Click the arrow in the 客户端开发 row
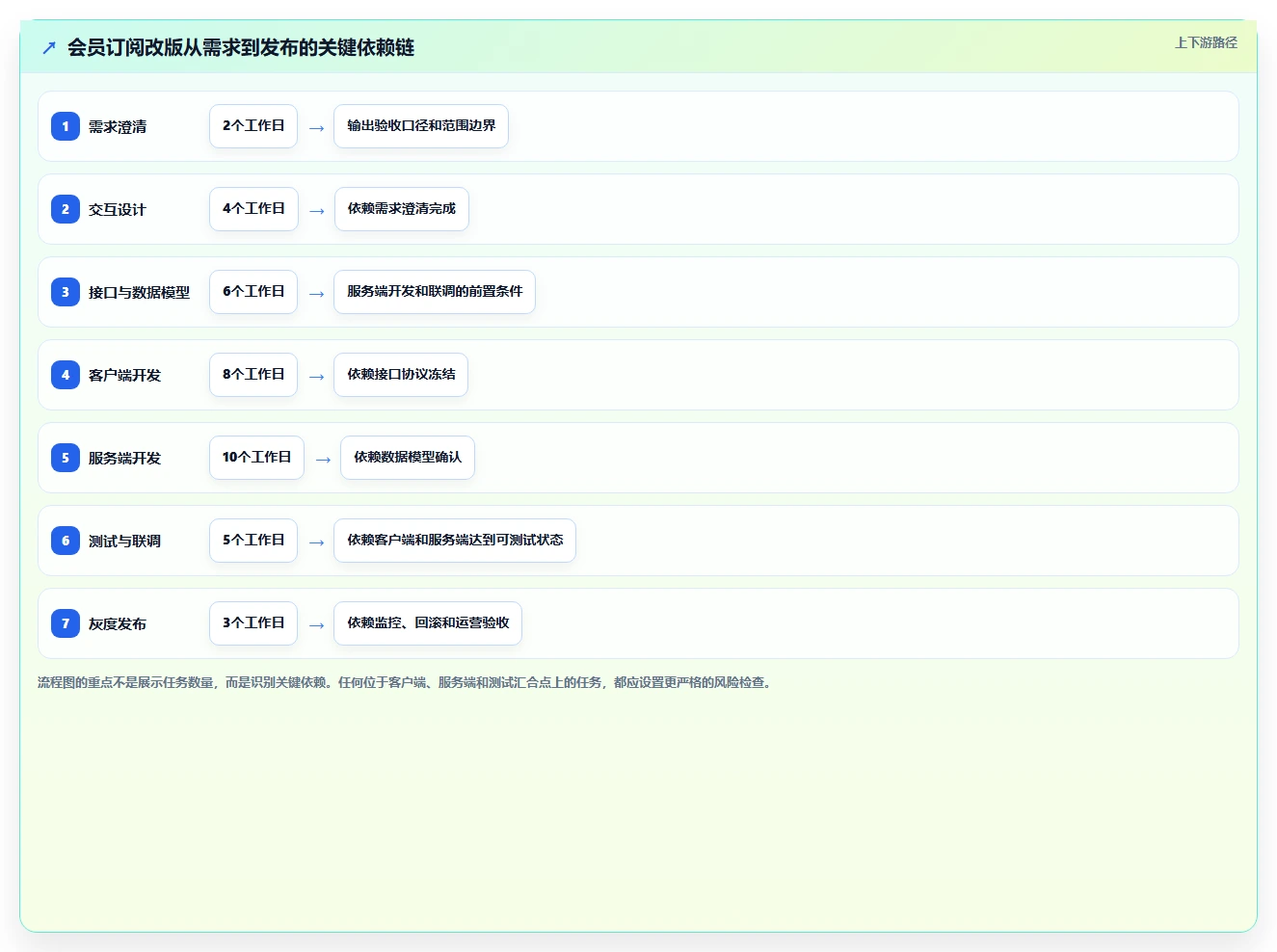This screenshot has width=1277, height=952. (x=316, y=377)
